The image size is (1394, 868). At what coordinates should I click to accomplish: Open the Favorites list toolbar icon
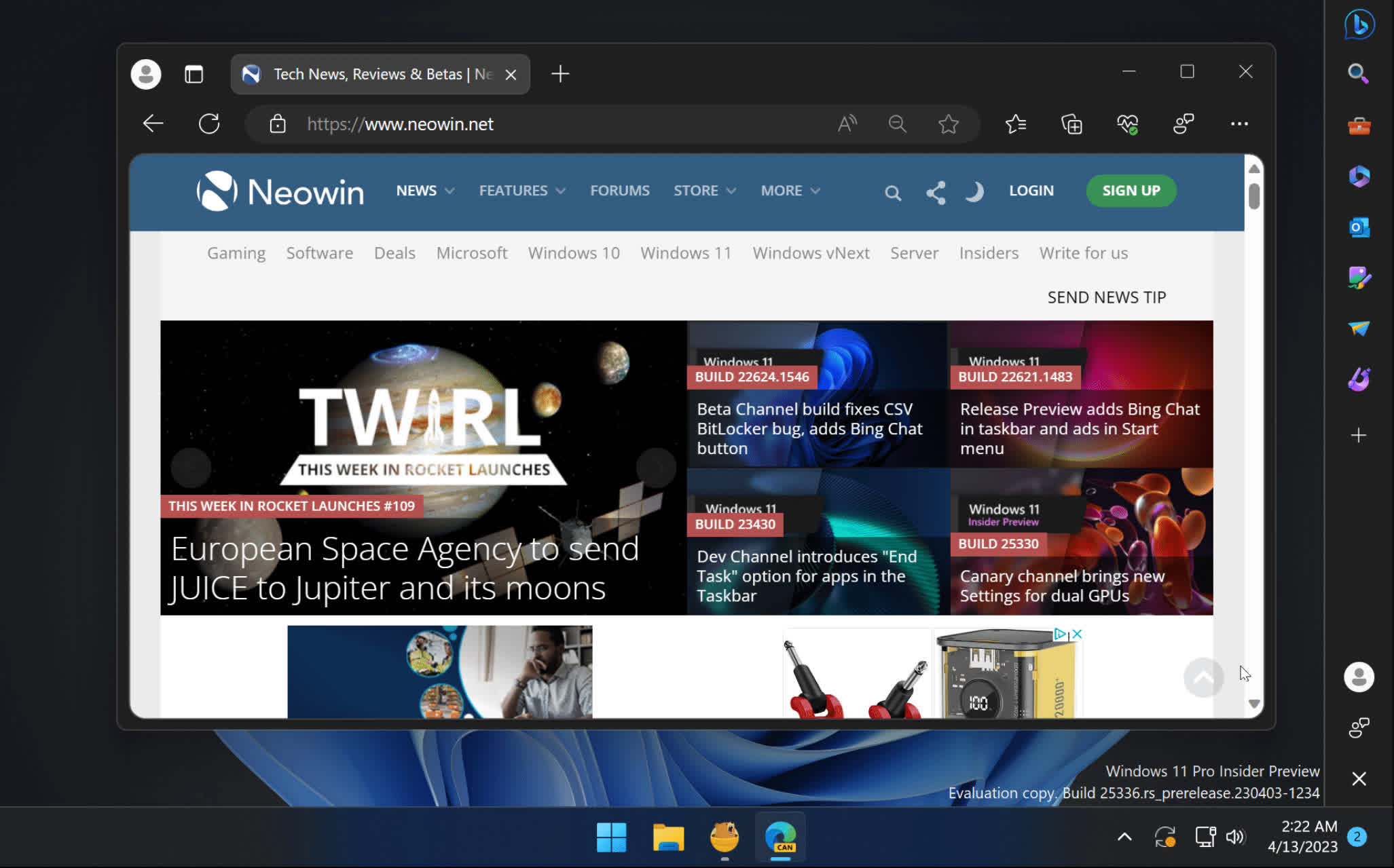pyautogui.click(x=1016, y=124)
